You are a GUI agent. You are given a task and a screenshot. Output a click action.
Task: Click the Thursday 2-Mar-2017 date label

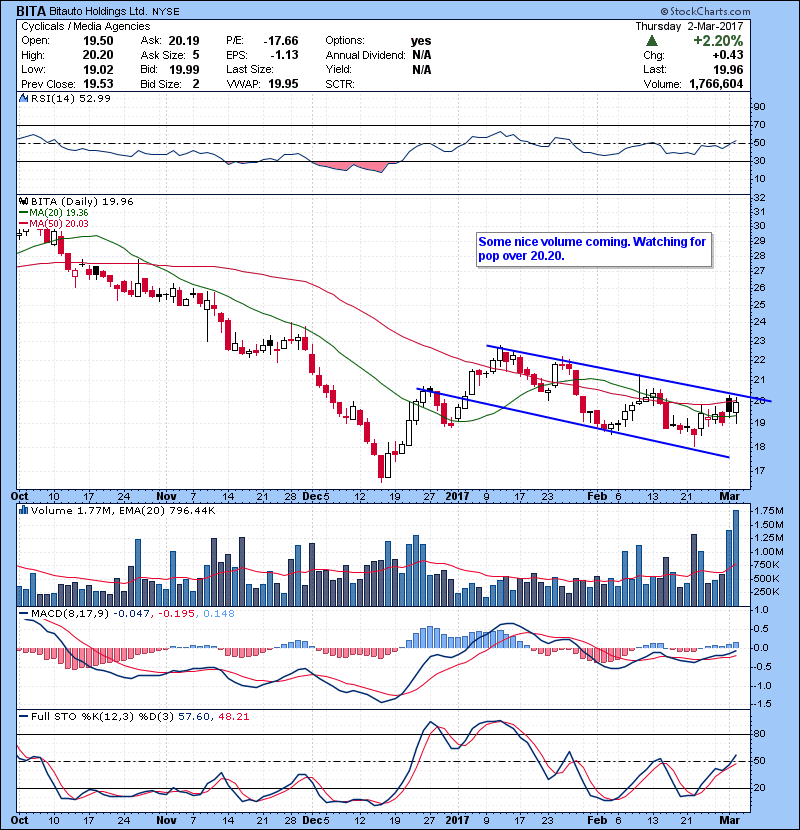point(689,26)
